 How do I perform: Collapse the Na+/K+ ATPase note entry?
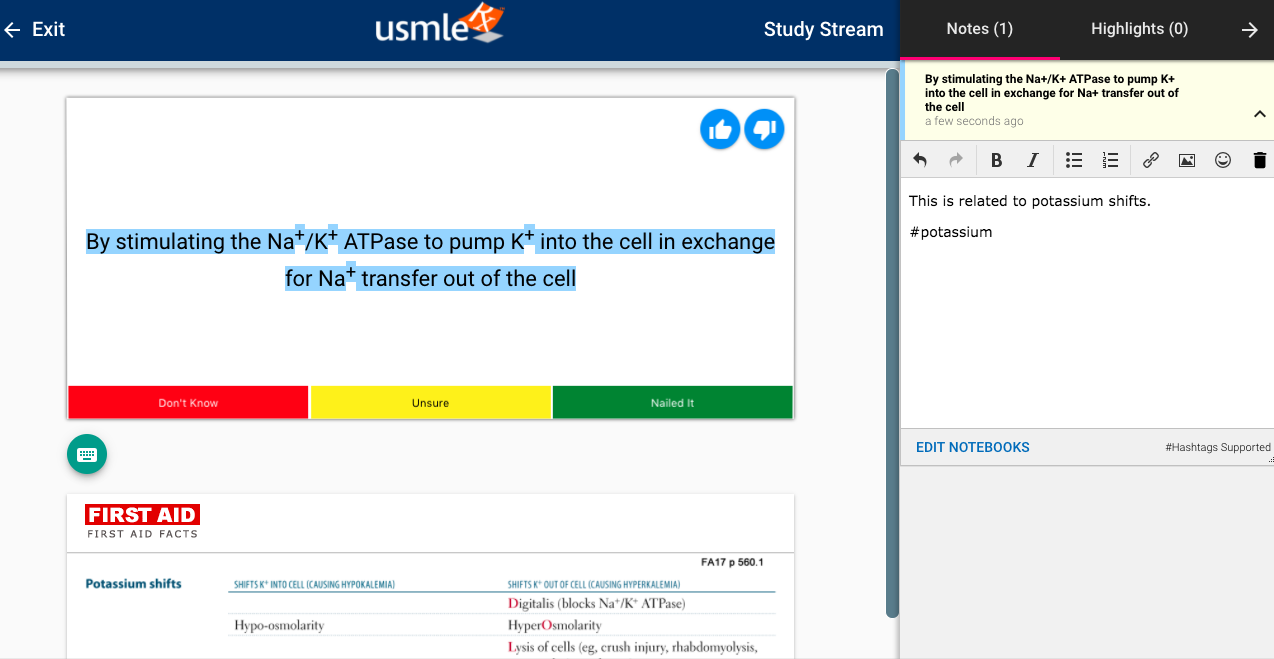(1259, 114)
